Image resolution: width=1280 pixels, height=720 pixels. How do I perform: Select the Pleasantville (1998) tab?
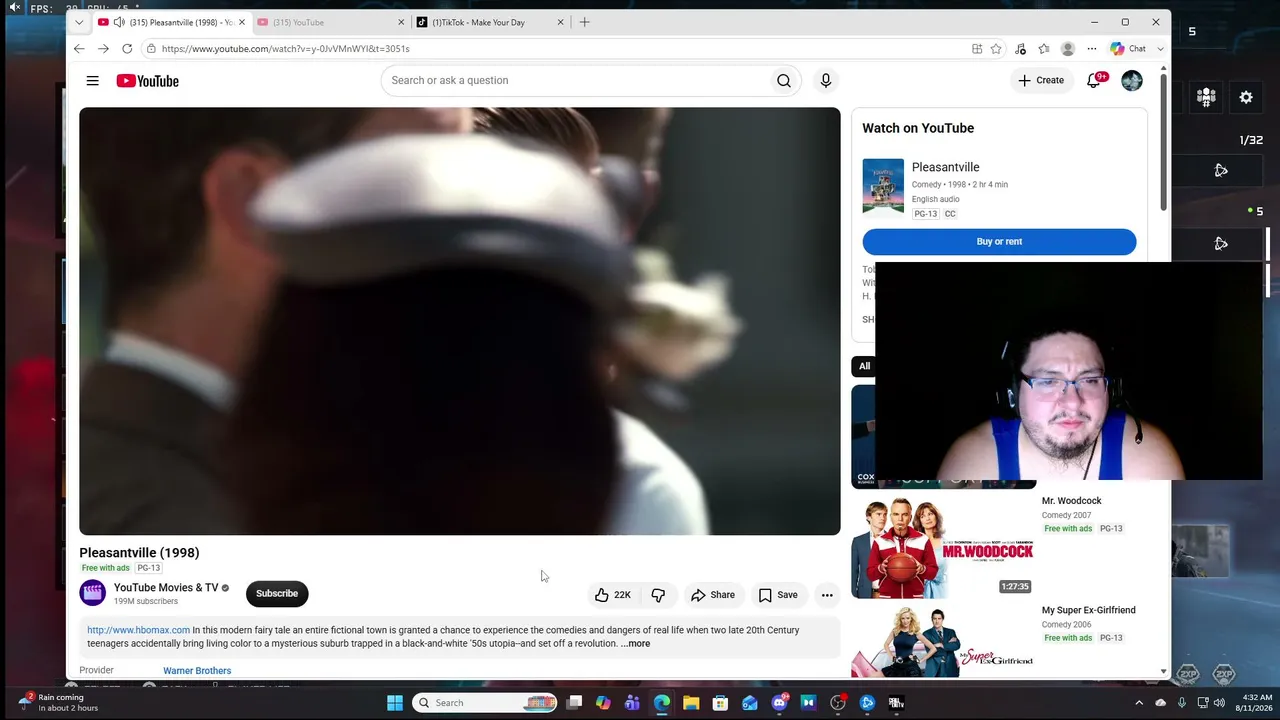tap(171, 22)
